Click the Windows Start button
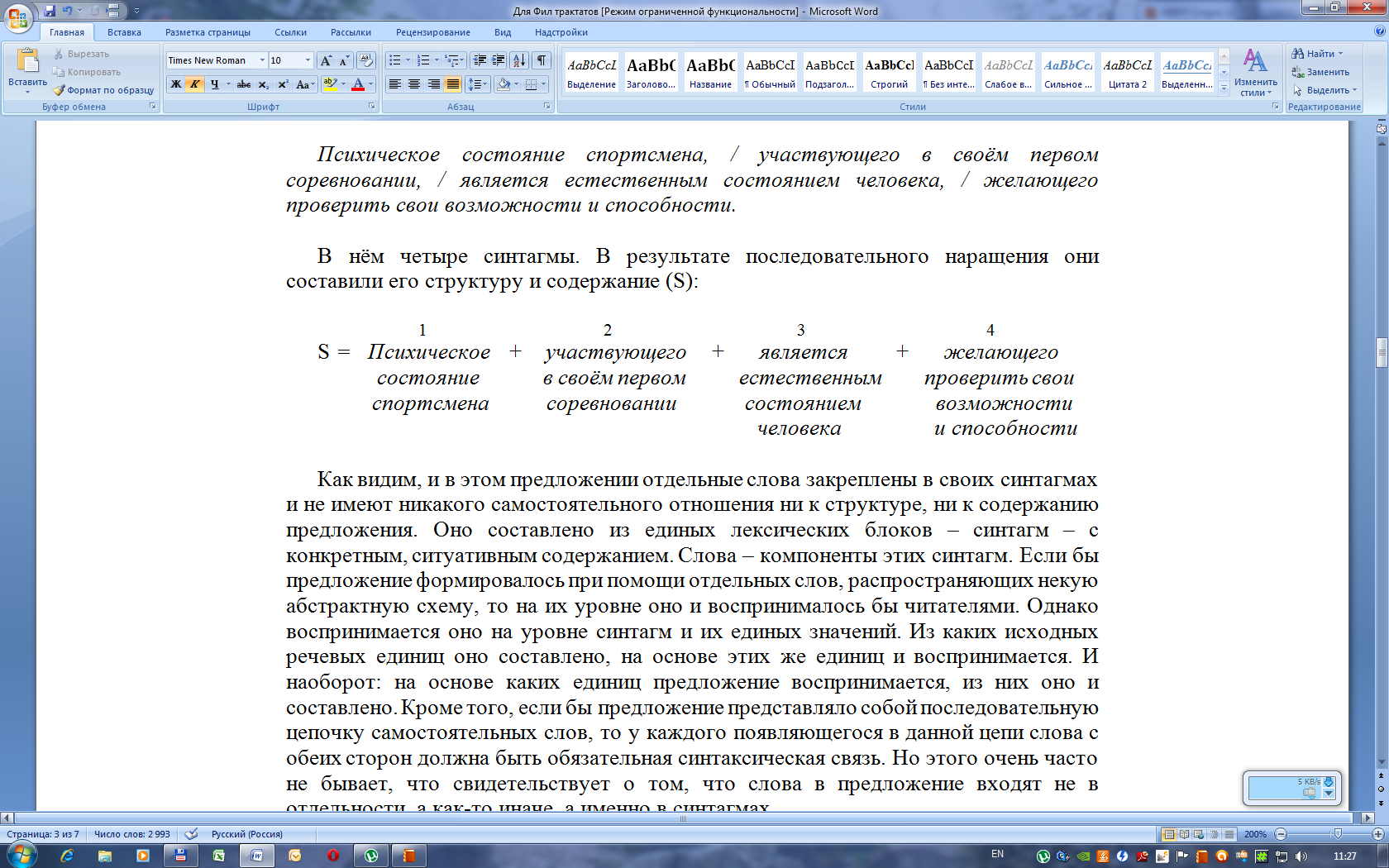Viewport: 1389px width, 868px height. point(21,856)
